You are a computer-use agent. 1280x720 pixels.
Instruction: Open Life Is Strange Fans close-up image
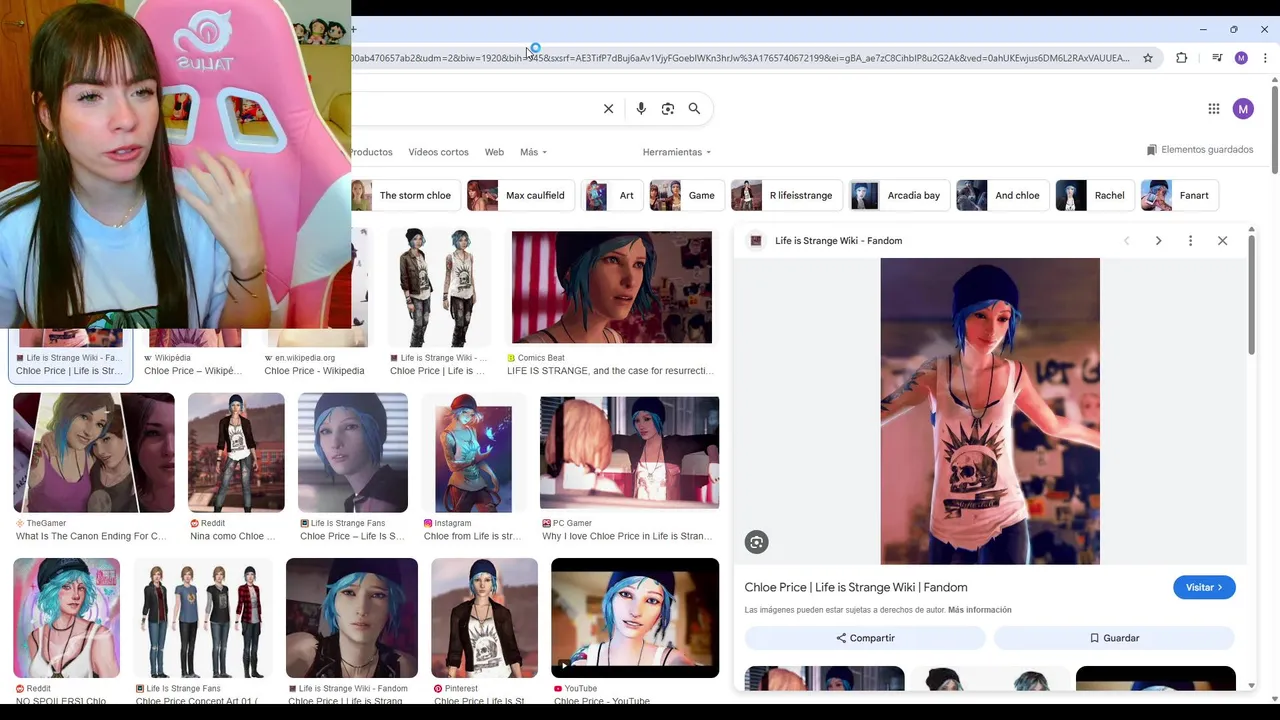click(353, 453)
